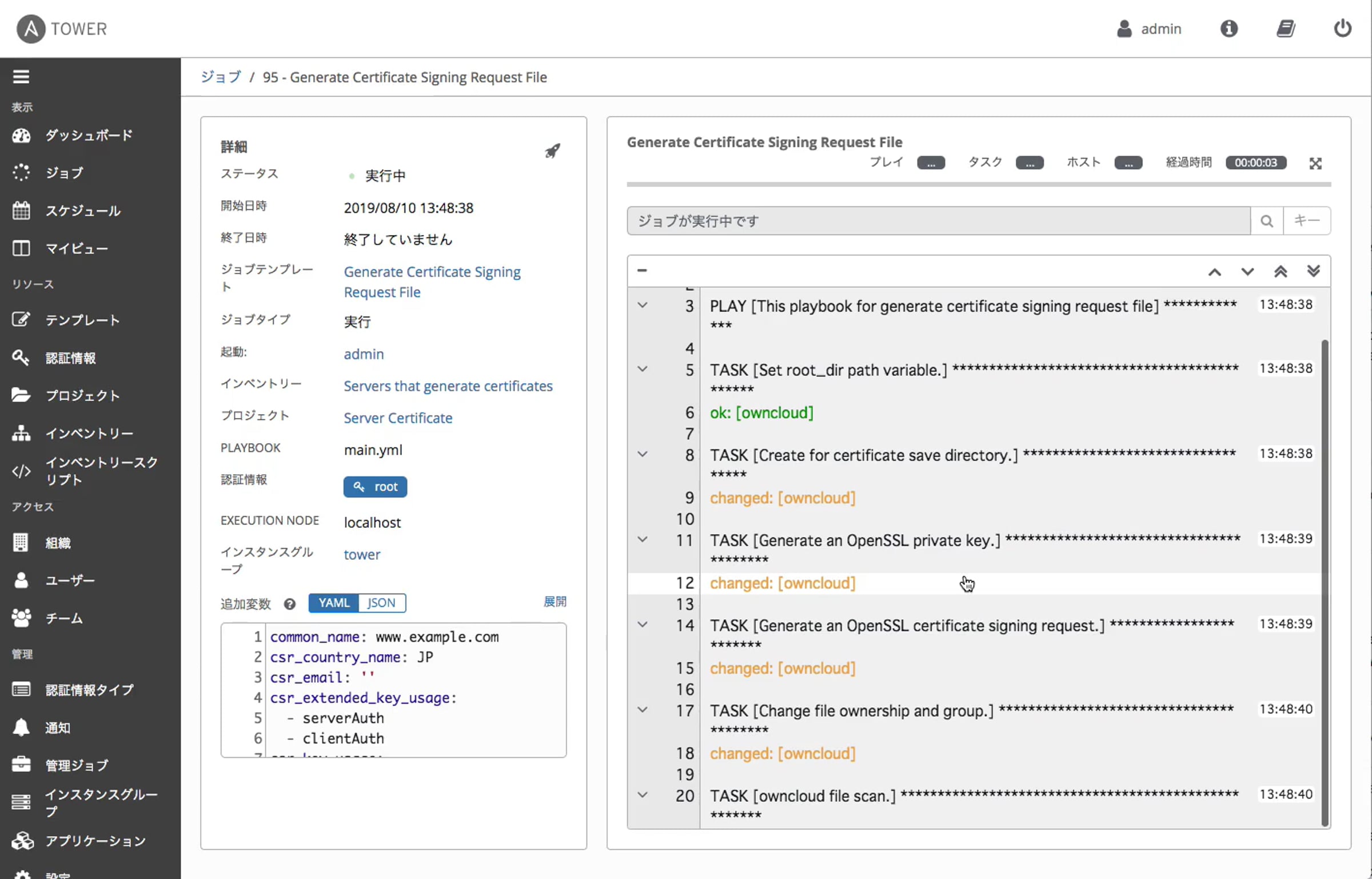Expand job output to fullscreen
Screen dimensions: 1372x879
(x=1315, y=164)
